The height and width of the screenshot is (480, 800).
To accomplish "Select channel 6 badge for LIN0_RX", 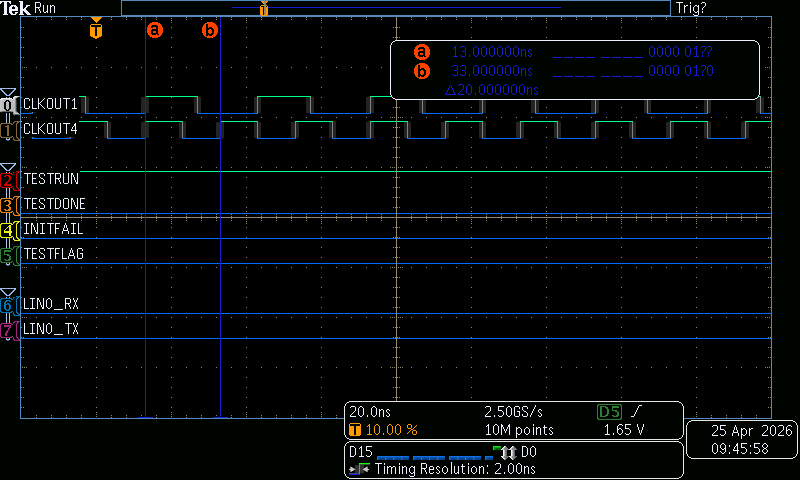I will click(x=8, y=305).
